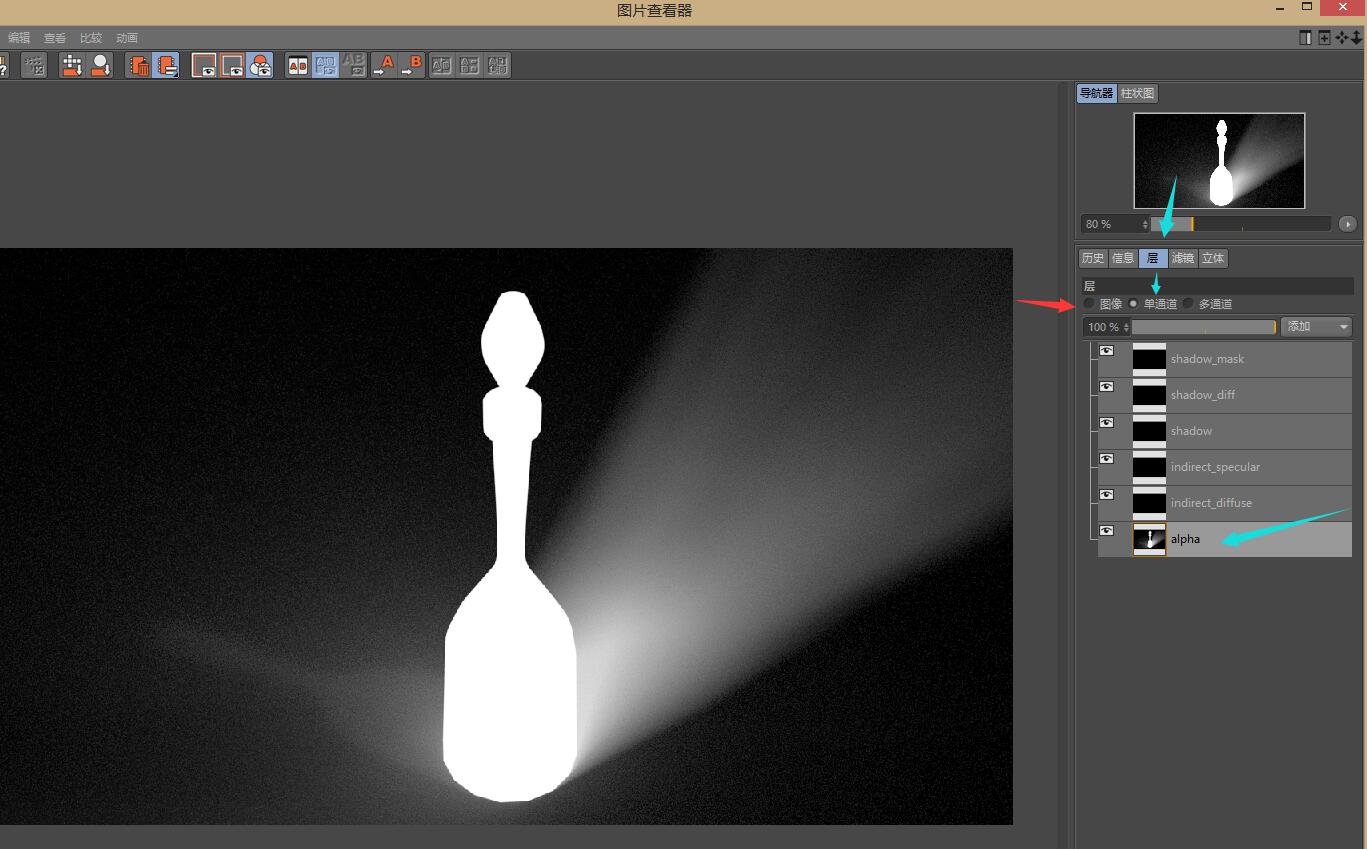Click the dotted grid toolbar icon
1367x849 pixels.
[x=35, y=66]
